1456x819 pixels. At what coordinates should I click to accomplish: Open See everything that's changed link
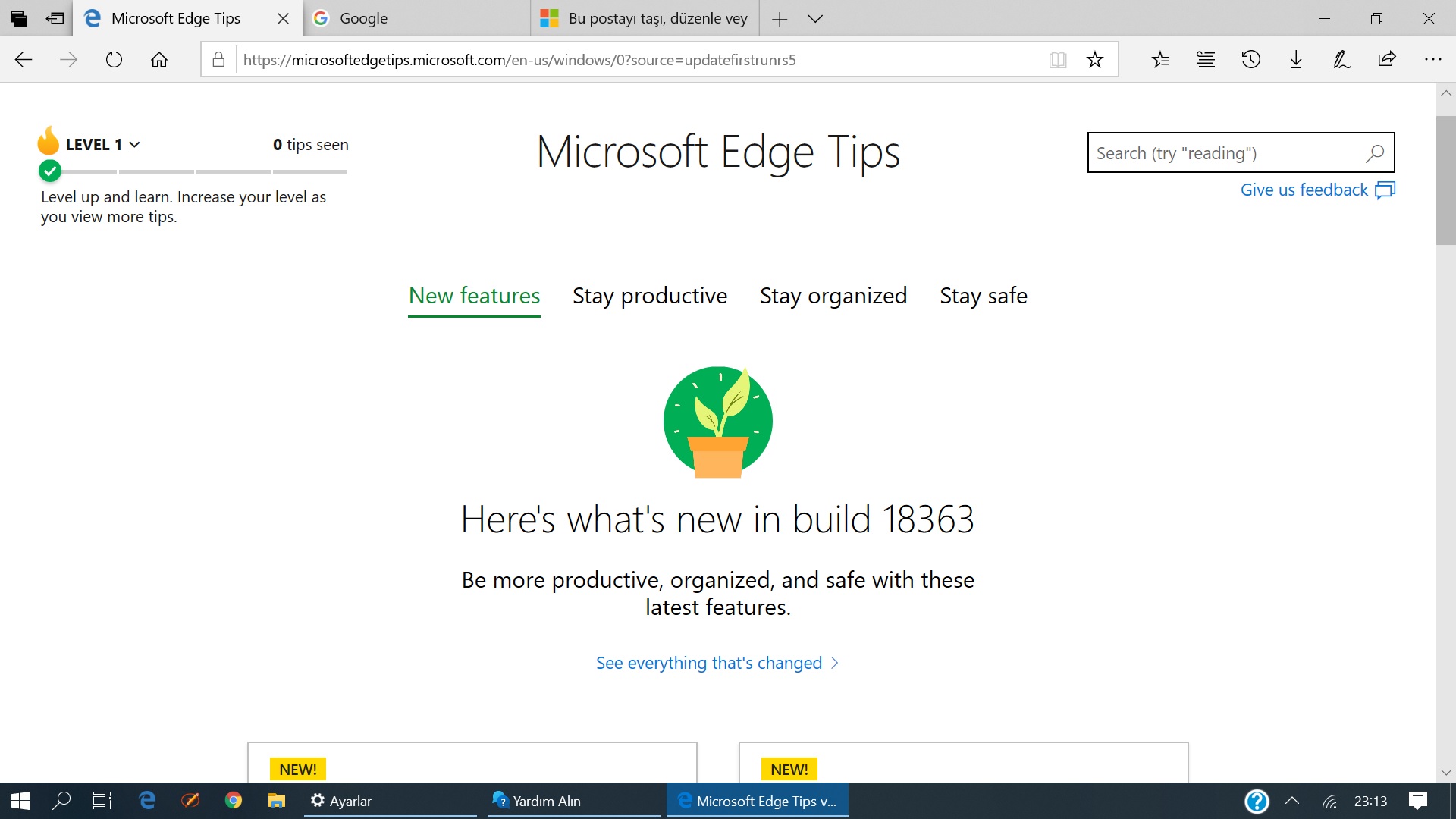pyautogui.click(x=717, y=663)
